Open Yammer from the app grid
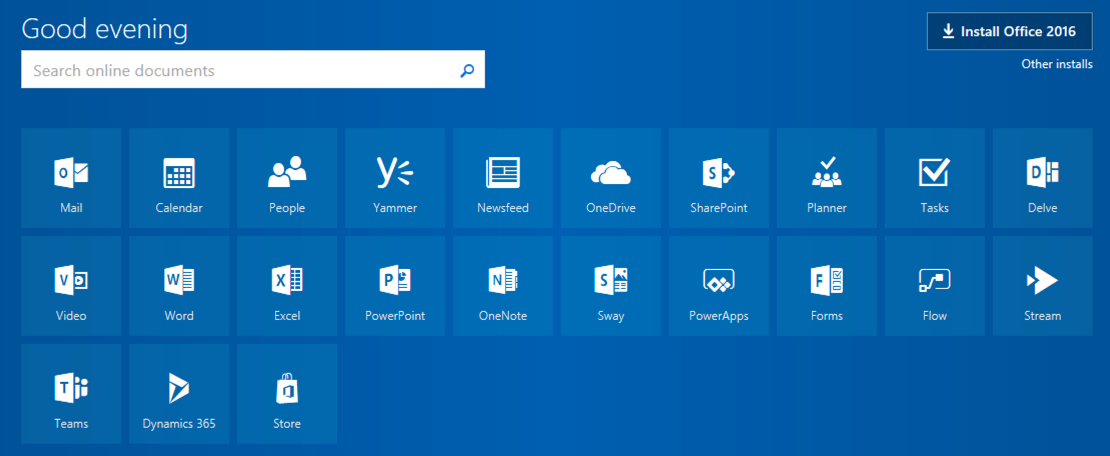The image size is (1110, 456). [395, 178]
